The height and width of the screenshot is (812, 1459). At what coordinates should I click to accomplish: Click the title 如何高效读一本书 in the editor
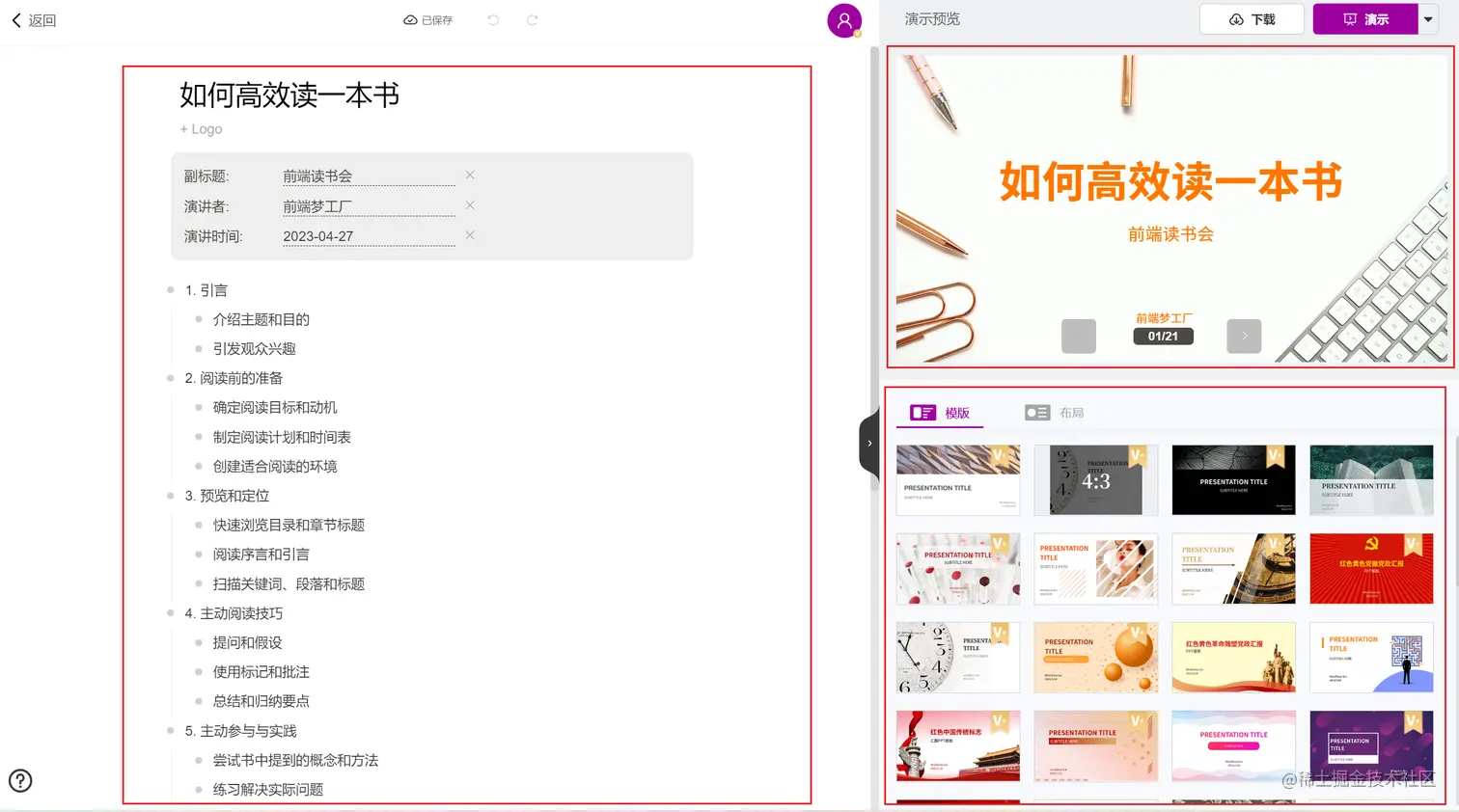coord(289,95)
